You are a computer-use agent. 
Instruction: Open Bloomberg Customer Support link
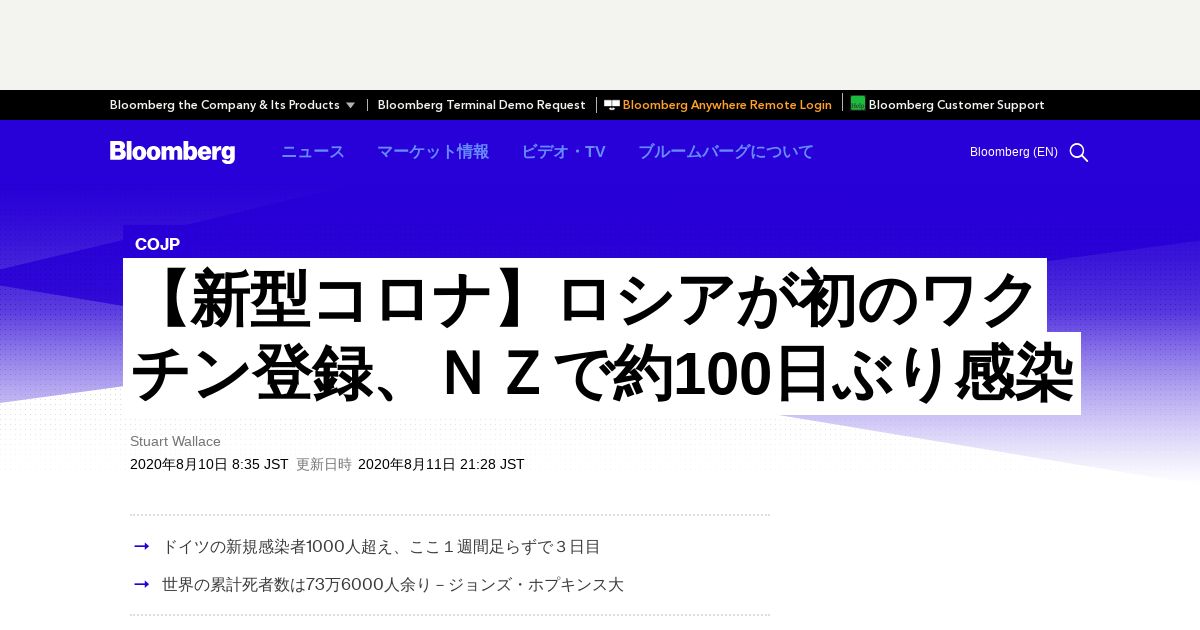[956, 105]
